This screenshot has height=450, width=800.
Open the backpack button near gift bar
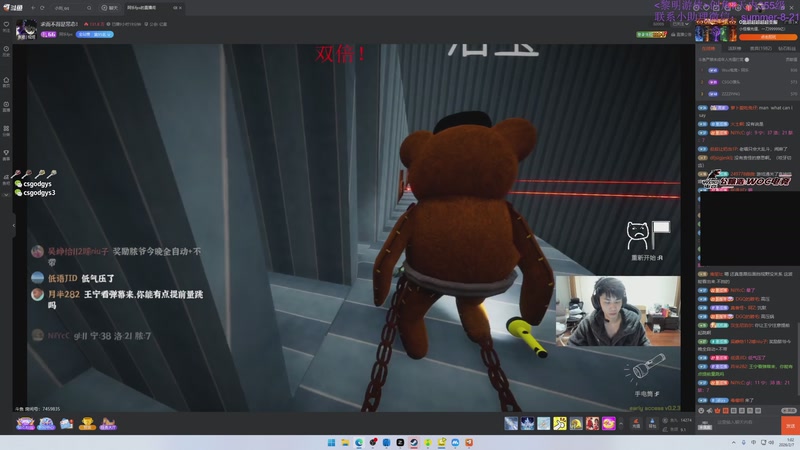point(652,423)
